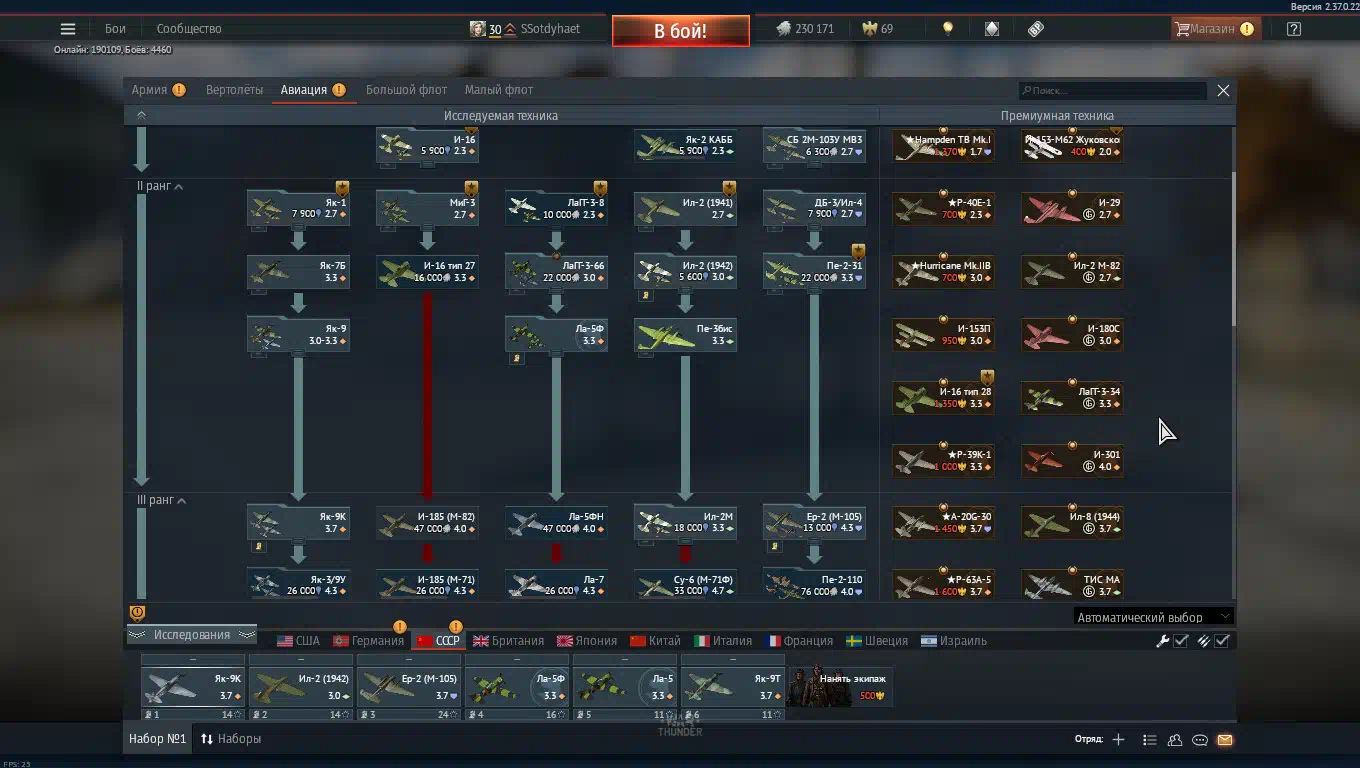Open the Автоматический выбор dropdown
This screenshot has height=768, width=1360.
[x=1152, y=617]
